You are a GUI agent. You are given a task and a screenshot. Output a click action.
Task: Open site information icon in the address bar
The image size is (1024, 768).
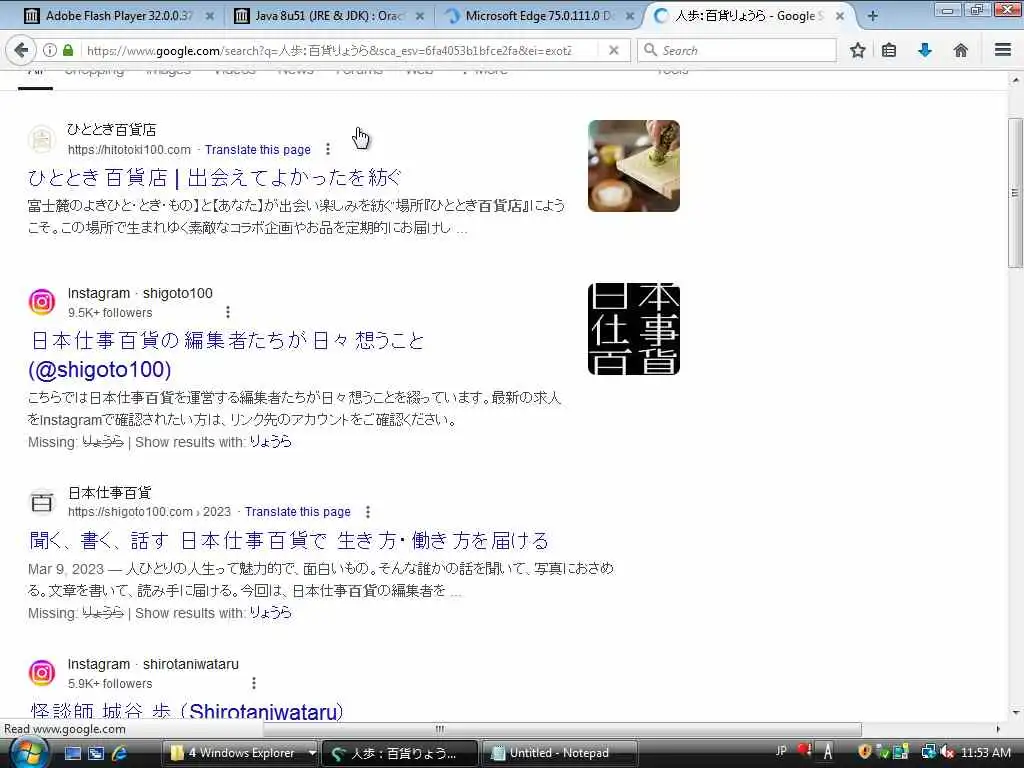pyautogui.click(x=50, y=50)
